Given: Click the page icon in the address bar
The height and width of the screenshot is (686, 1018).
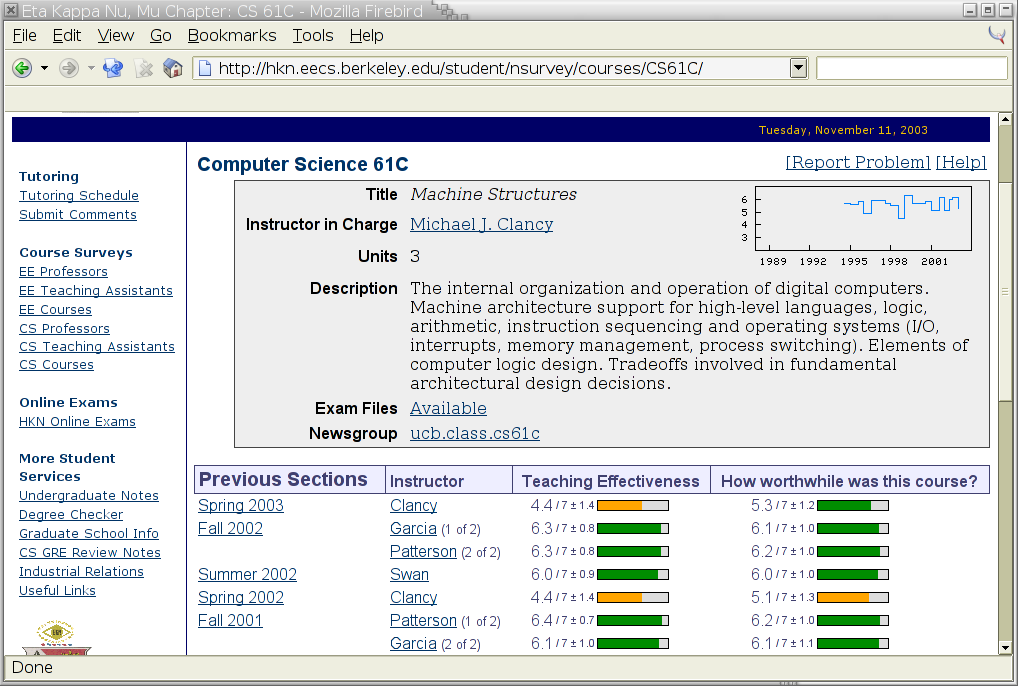Looking at the screenshot, I should click(205, 68).
